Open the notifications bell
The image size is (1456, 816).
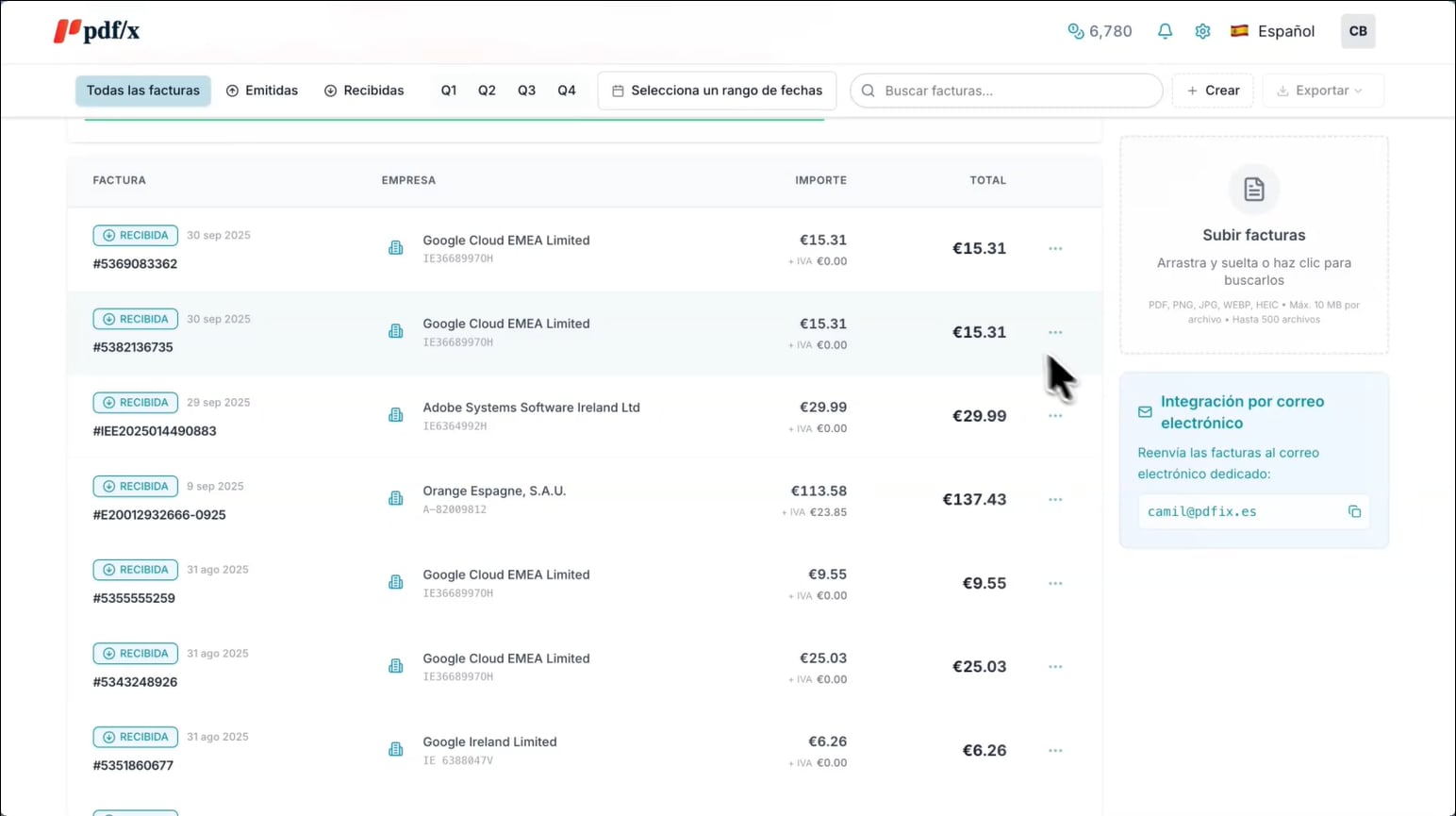pos(1165,31)
